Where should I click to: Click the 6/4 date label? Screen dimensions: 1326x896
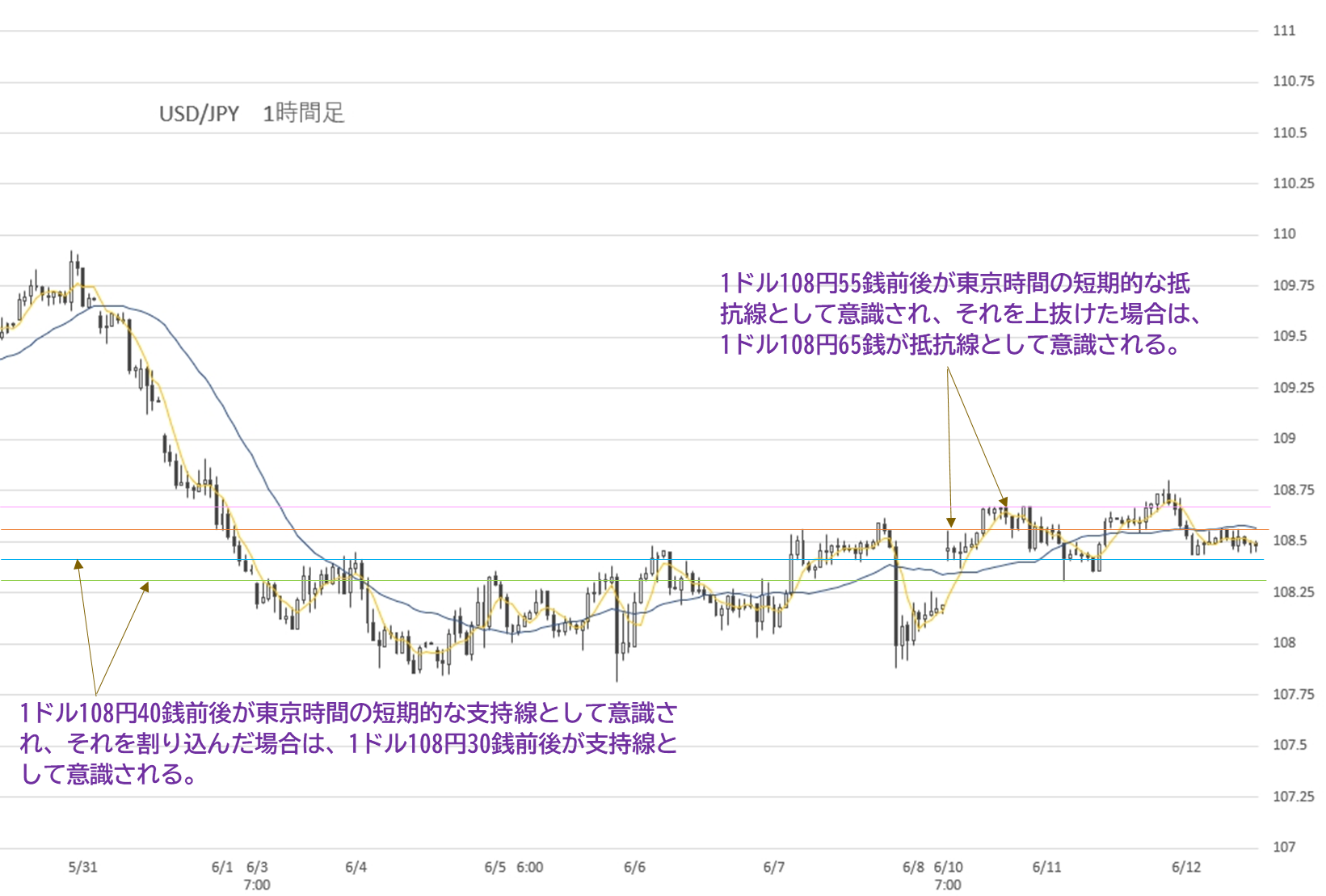[356, 868]
